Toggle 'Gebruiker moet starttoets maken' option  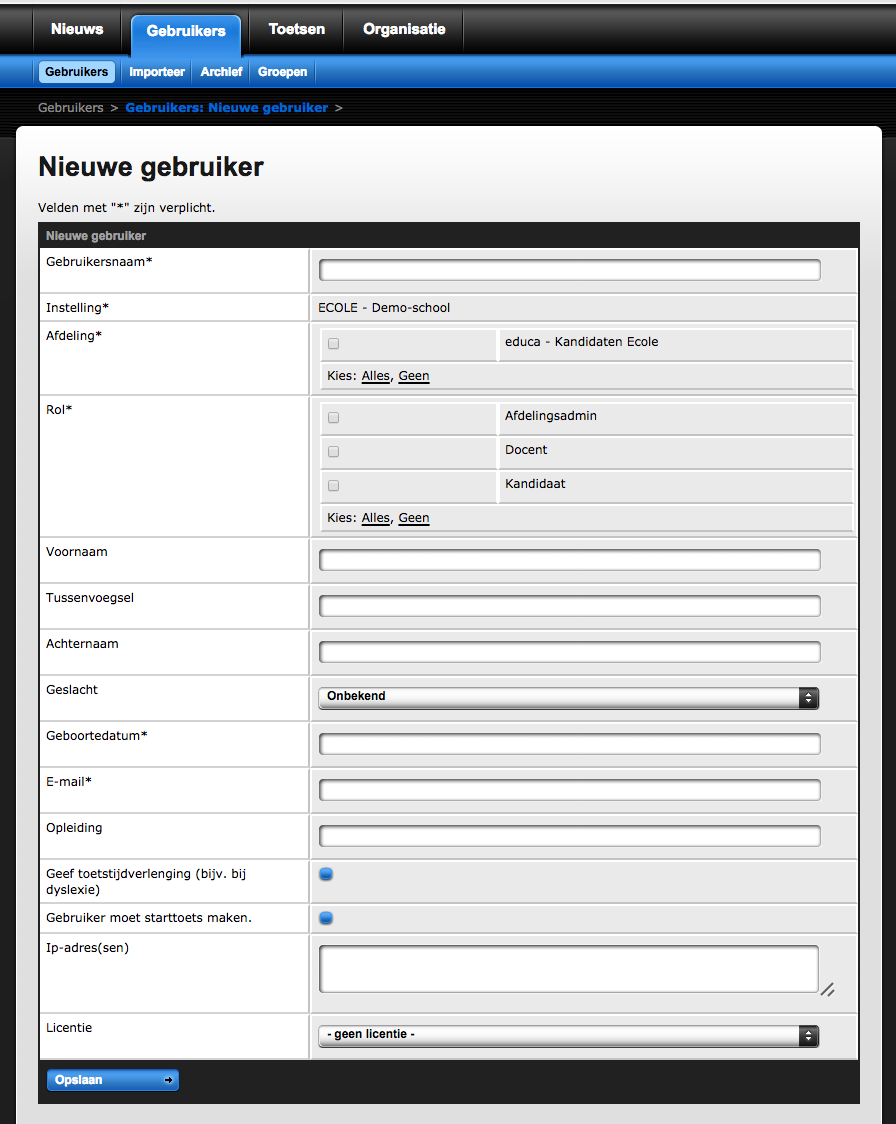pos(326,918)
